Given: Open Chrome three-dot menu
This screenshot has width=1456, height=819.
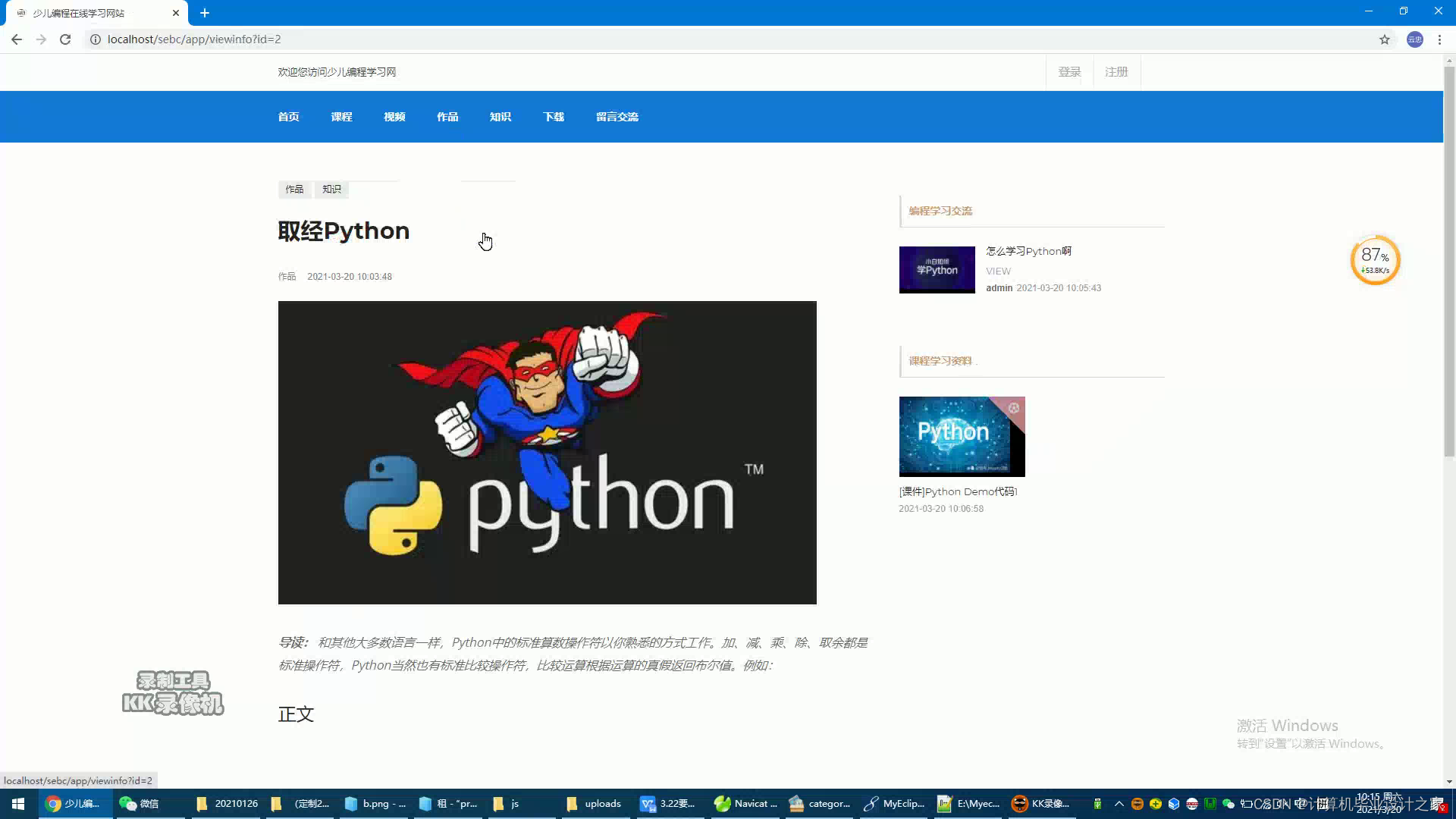Looking at the screenshot, I should tap(1439, 39).
